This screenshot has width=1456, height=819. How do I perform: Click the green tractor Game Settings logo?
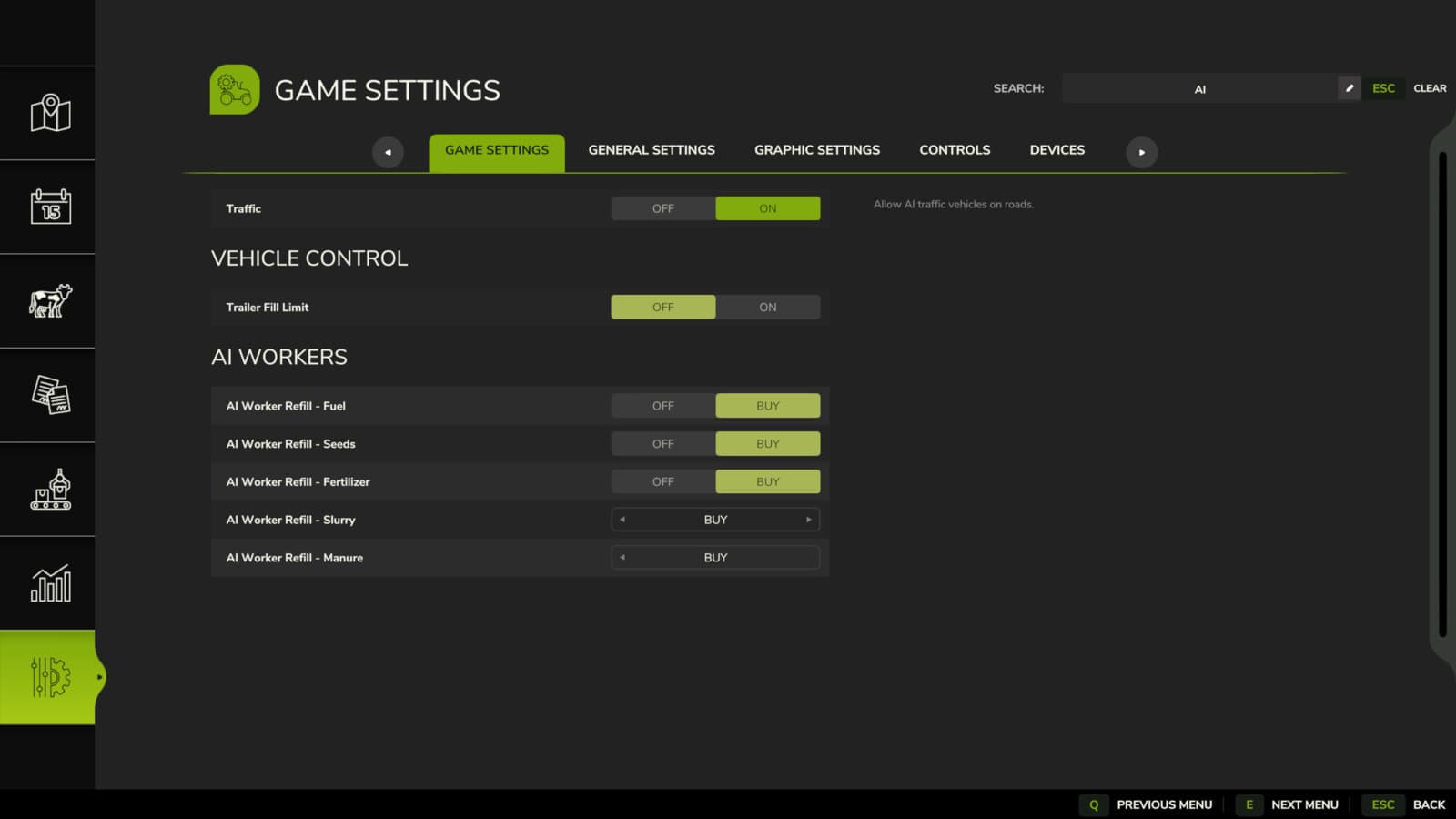pyautogui.click(x=235, y=89)
